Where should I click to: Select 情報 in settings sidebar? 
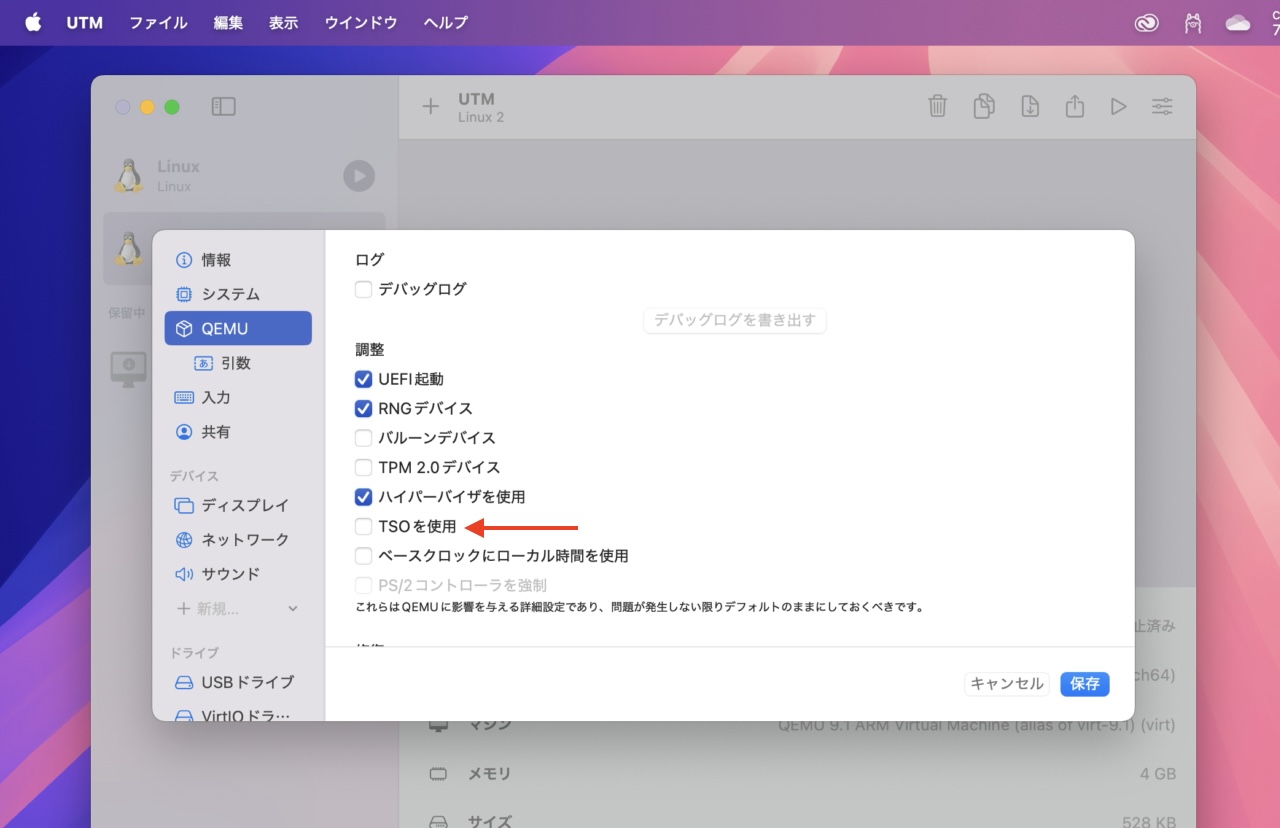point(238,260)
